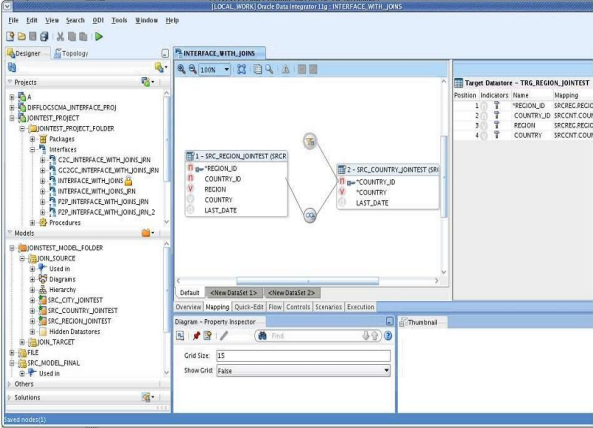
Task: Click the New file toolbar icon
Action: (x=10, y=37)
